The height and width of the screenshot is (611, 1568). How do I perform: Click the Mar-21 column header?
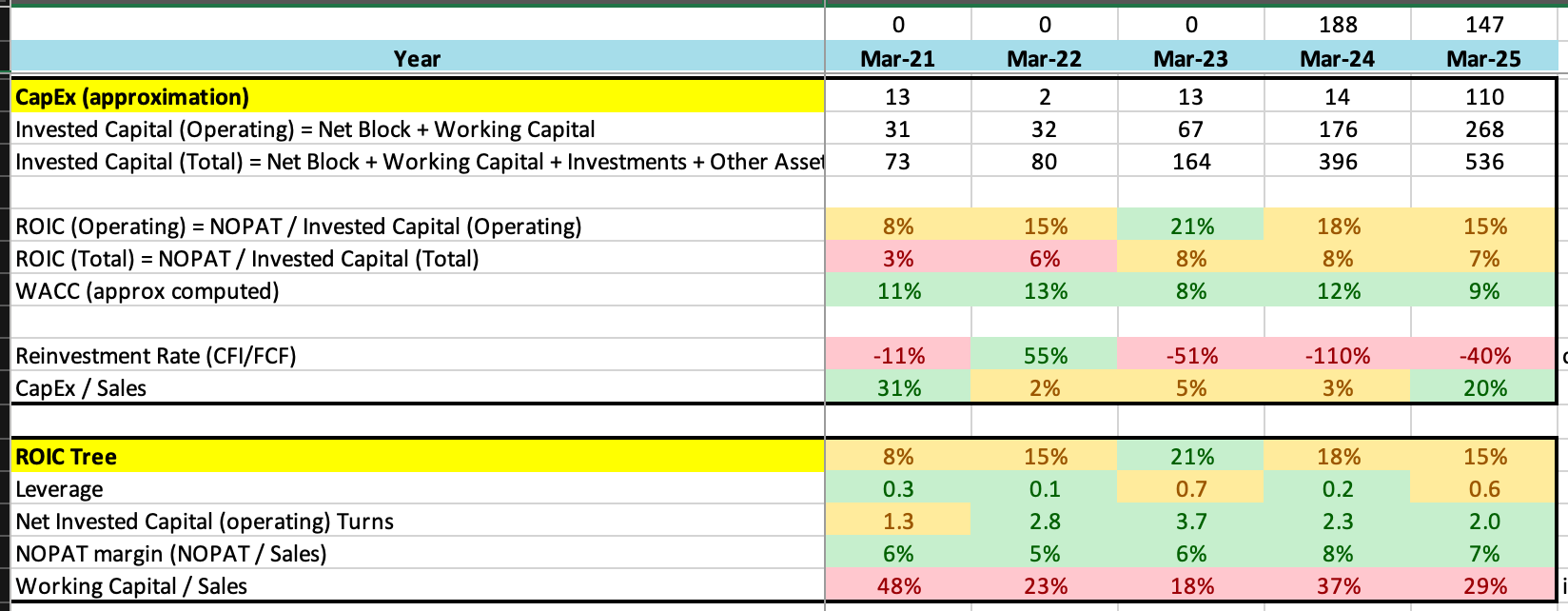point(897,58)
